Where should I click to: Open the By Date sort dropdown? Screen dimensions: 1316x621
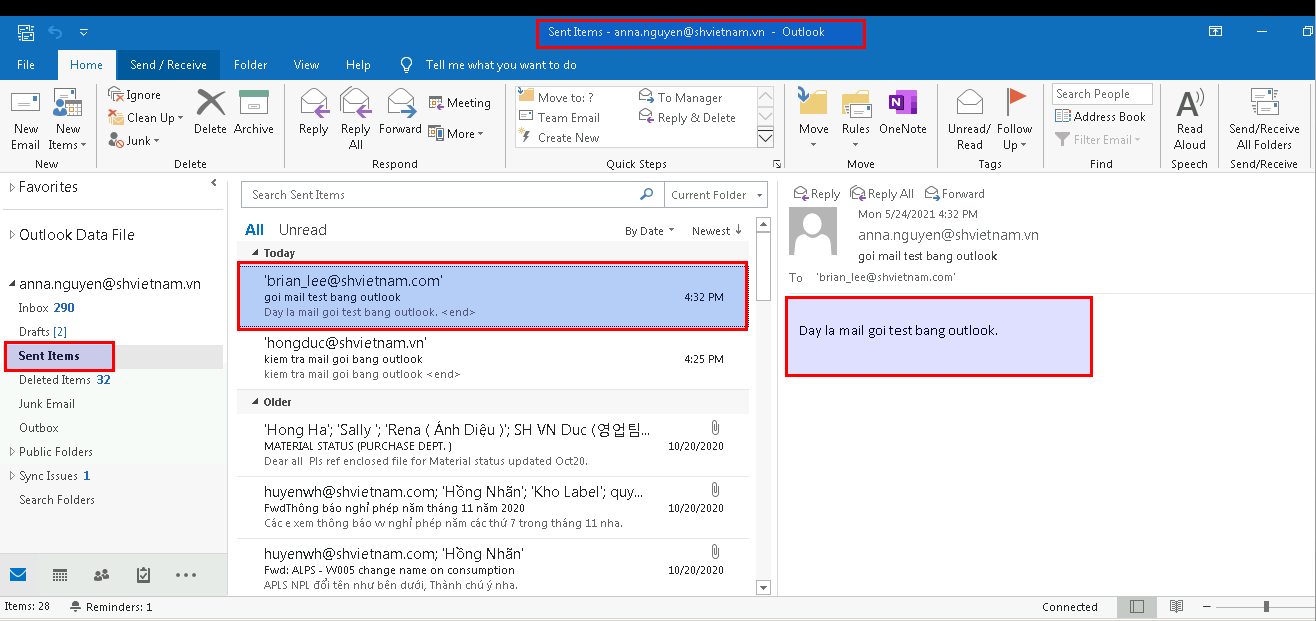[x=649, y=231]
